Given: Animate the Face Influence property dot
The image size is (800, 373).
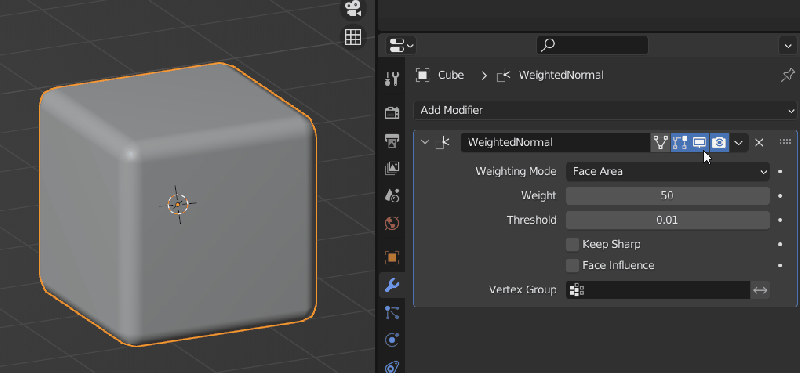Looking at the screenshot, I should [780, 265].
